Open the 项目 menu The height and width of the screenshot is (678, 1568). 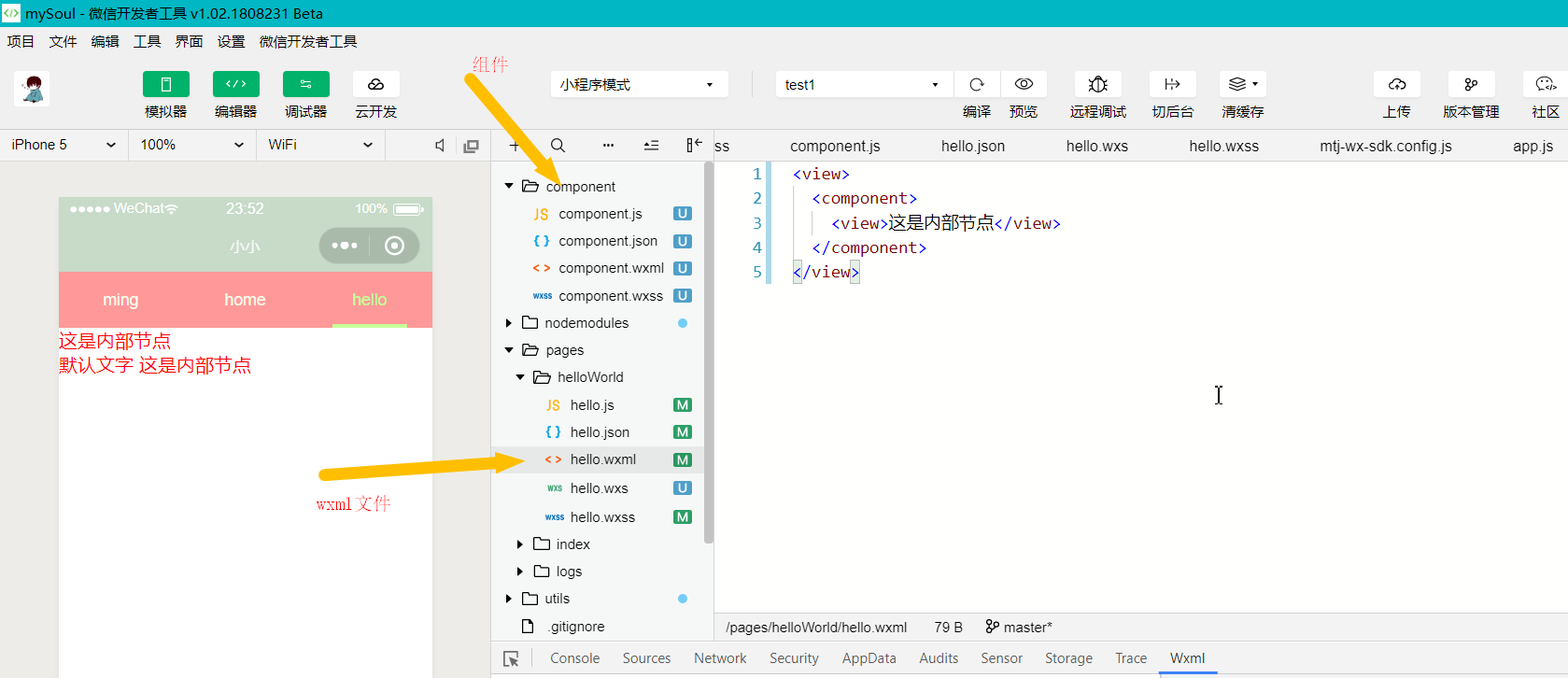21,41
